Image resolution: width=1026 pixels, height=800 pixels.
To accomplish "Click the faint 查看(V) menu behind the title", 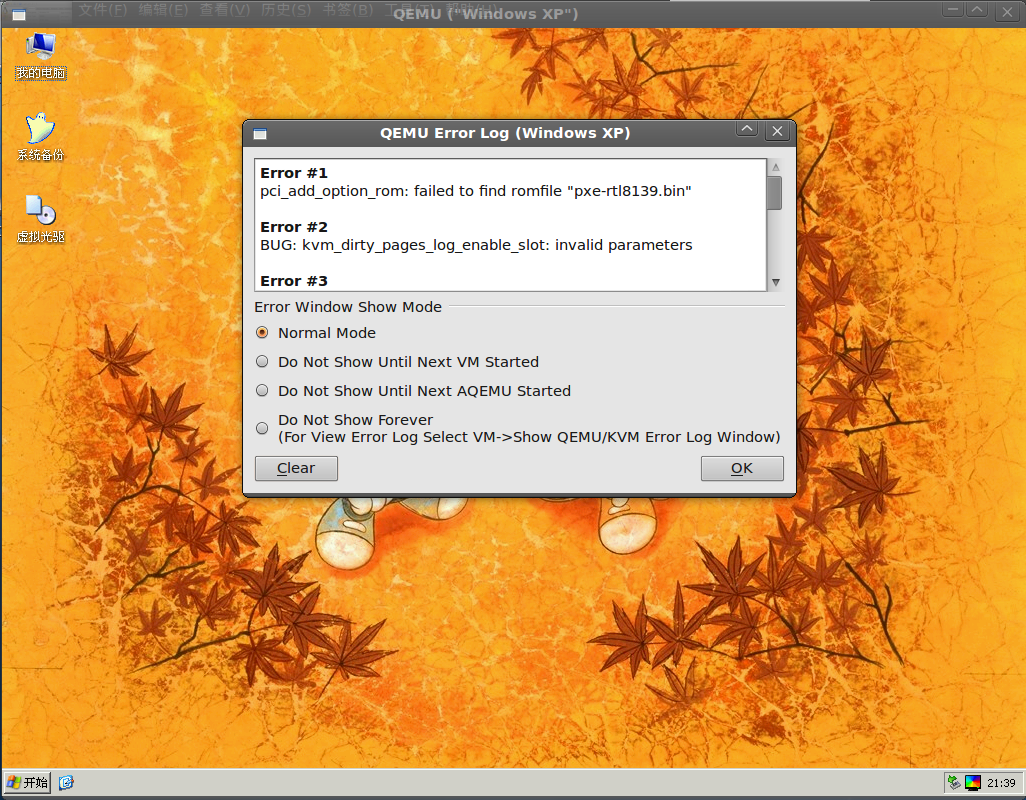I will (x=224, y=10).
